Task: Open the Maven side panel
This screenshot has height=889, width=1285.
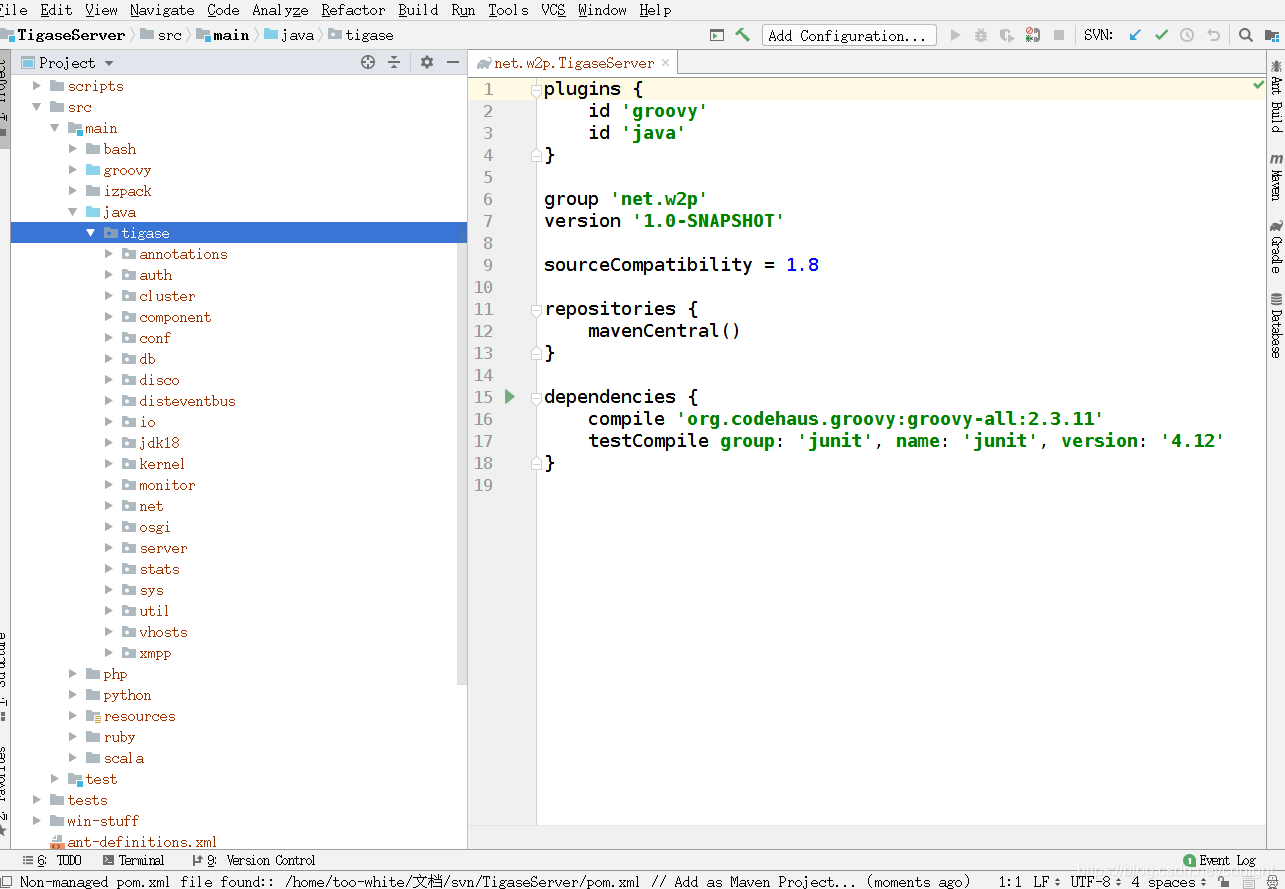Action: tap(1276, 177)
